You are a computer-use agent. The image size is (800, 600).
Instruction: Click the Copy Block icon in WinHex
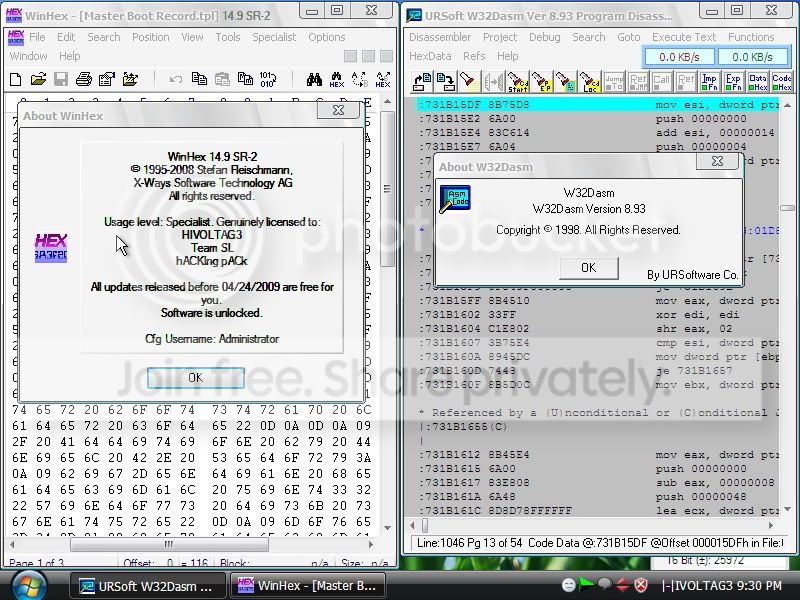click(199, 79)
